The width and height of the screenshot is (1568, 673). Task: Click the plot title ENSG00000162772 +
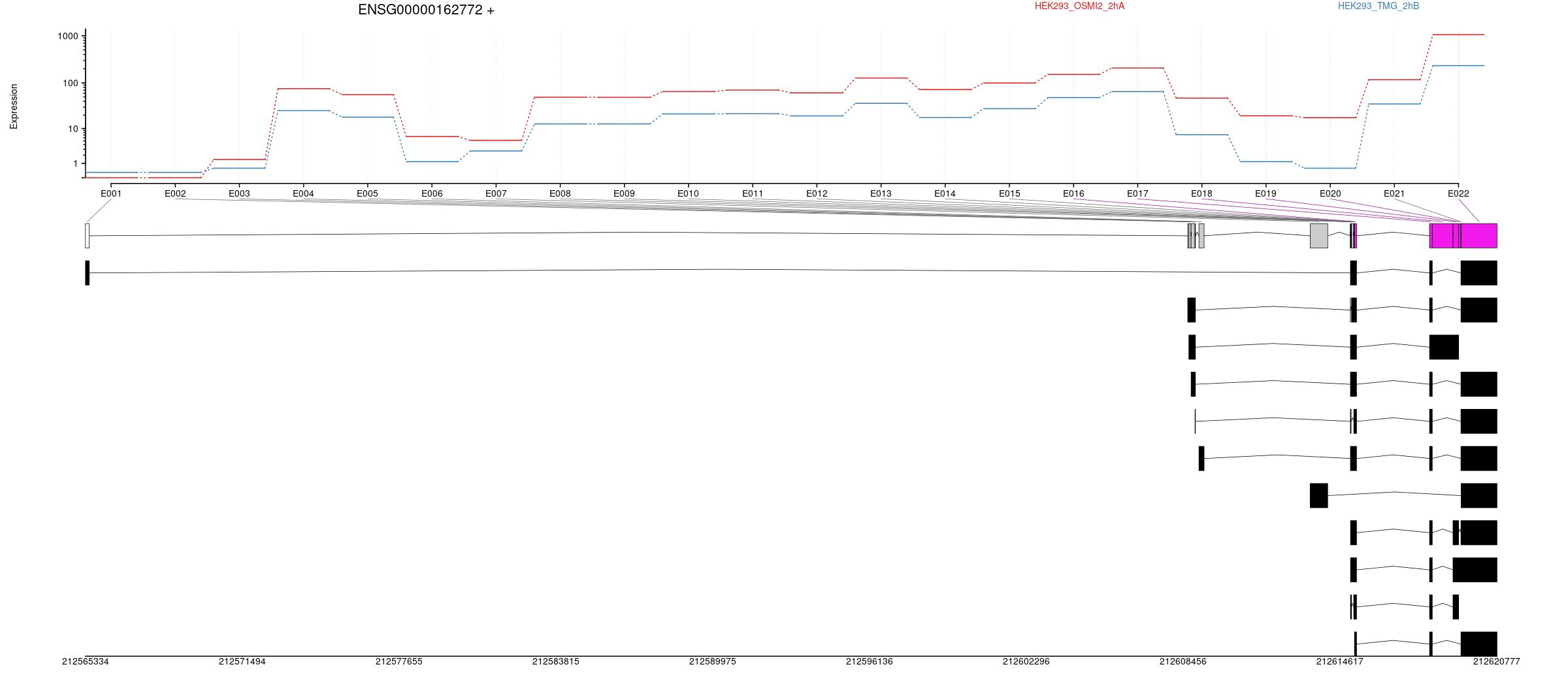[426, 10]
